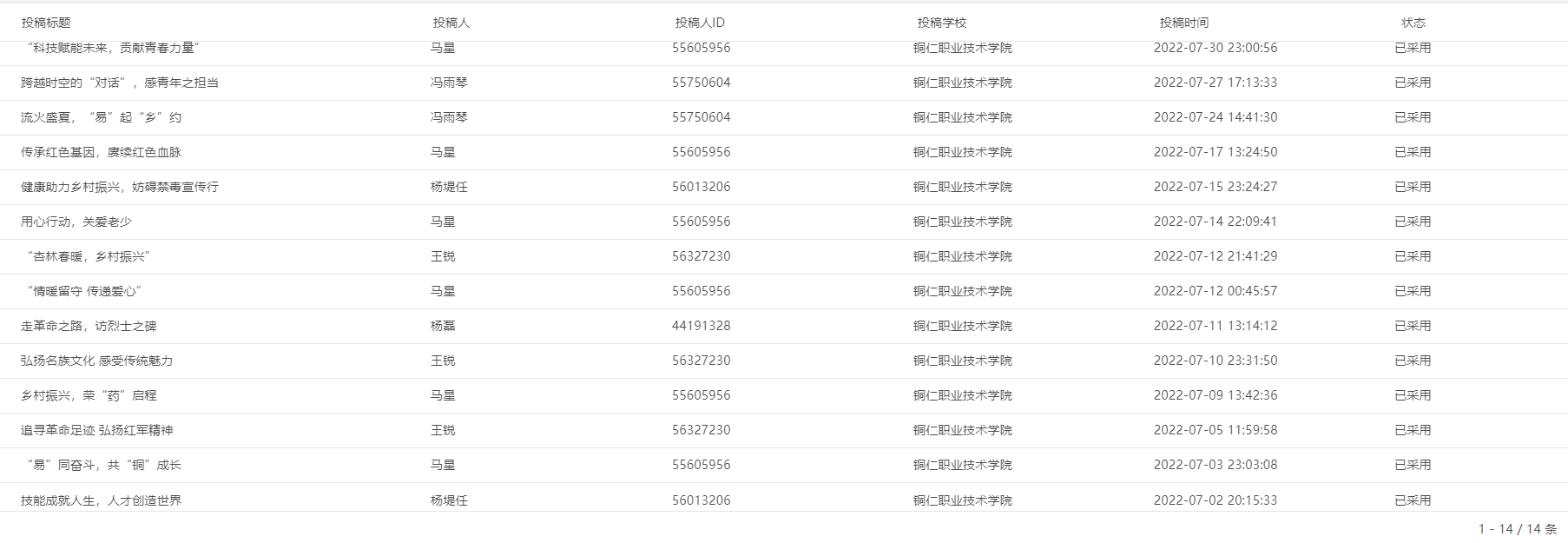This screenshot has width=1568, height=543.
Task: Click ID 55605956 in the 乡村振兴，荣“药”启程 row
Action: pyautogui.click(x=701, y=395)
